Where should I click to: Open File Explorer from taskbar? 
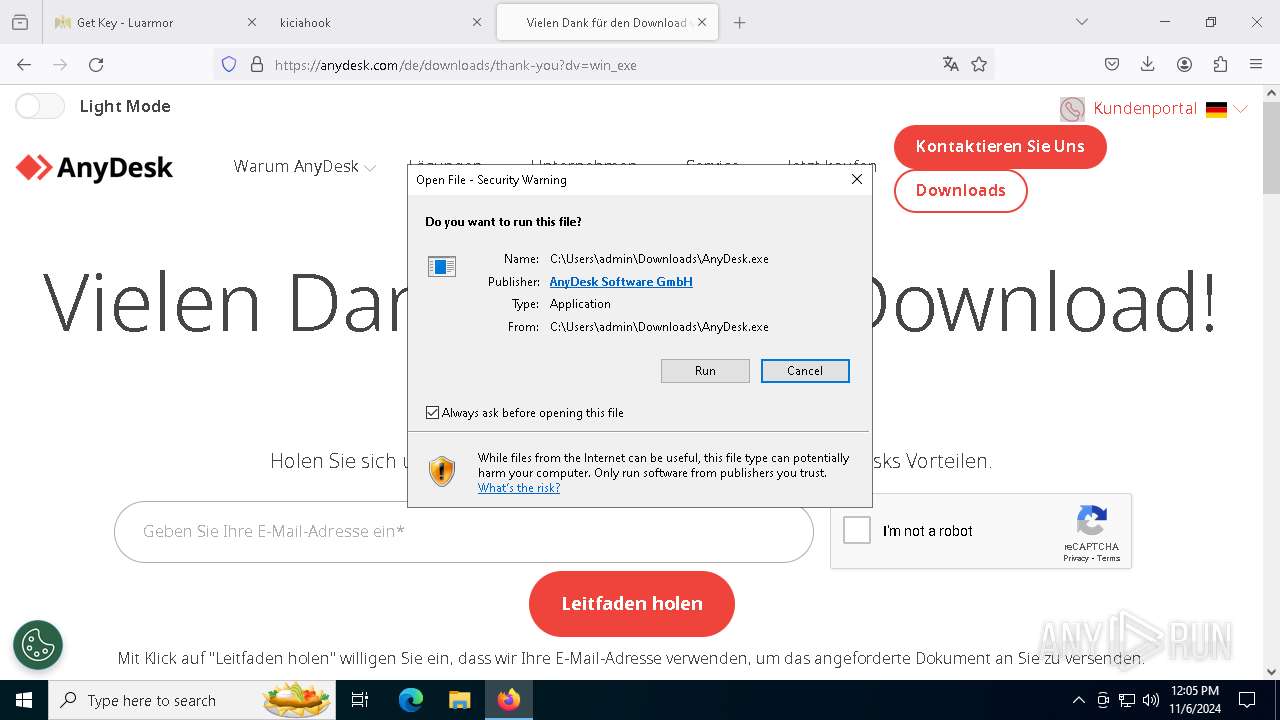(x=459, y=700)
